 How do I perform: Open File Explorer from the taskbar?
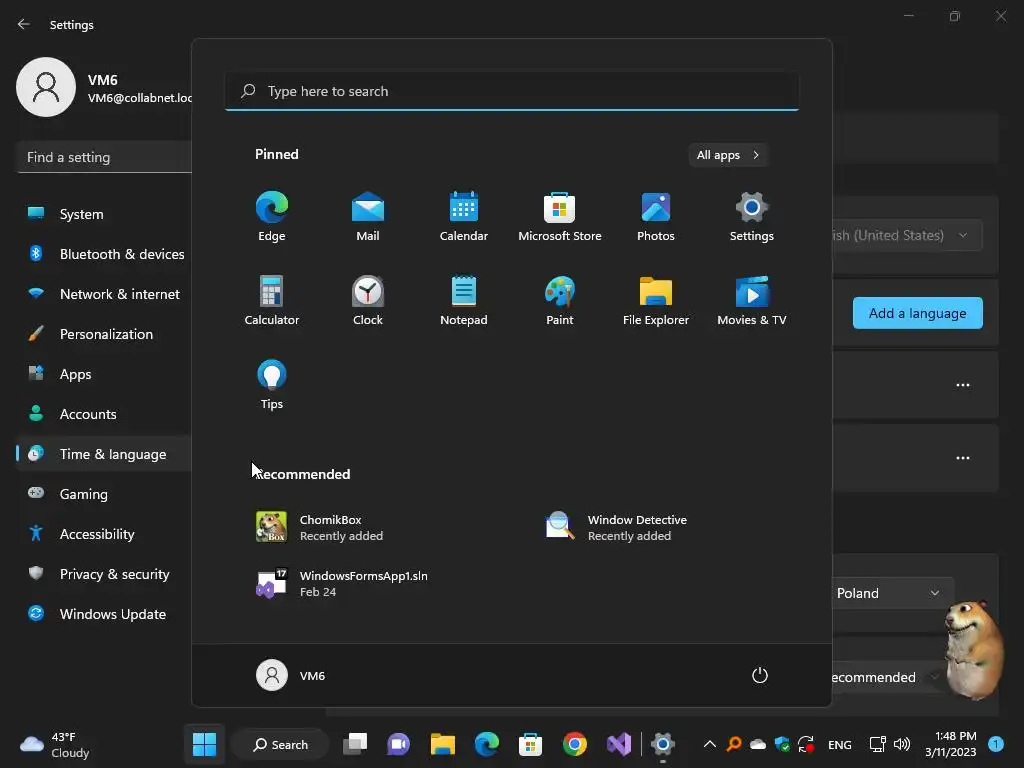[442, 744]
